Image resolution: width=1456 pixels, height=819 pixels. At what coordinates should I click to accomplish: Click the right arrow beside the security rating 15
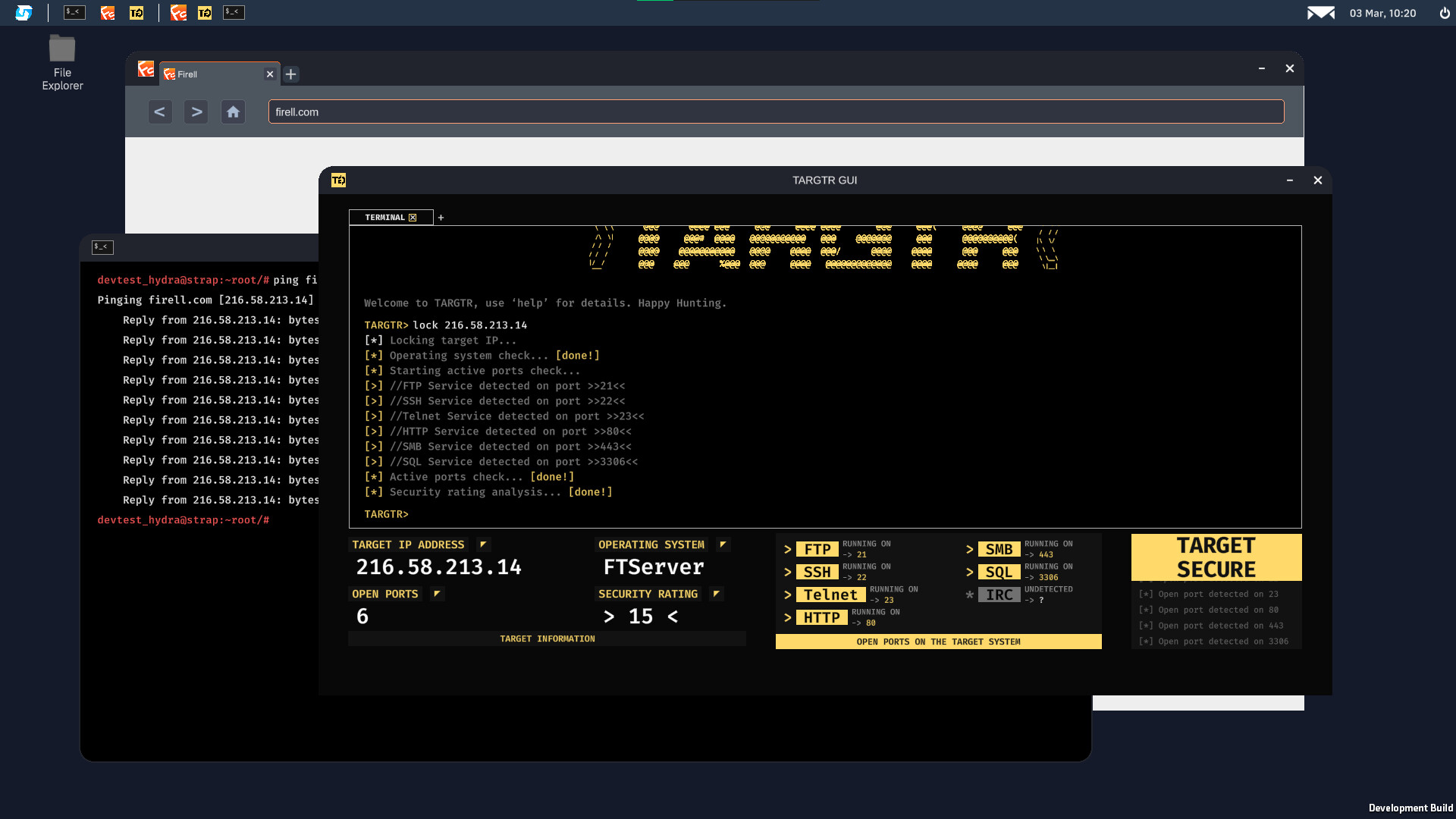672,617
